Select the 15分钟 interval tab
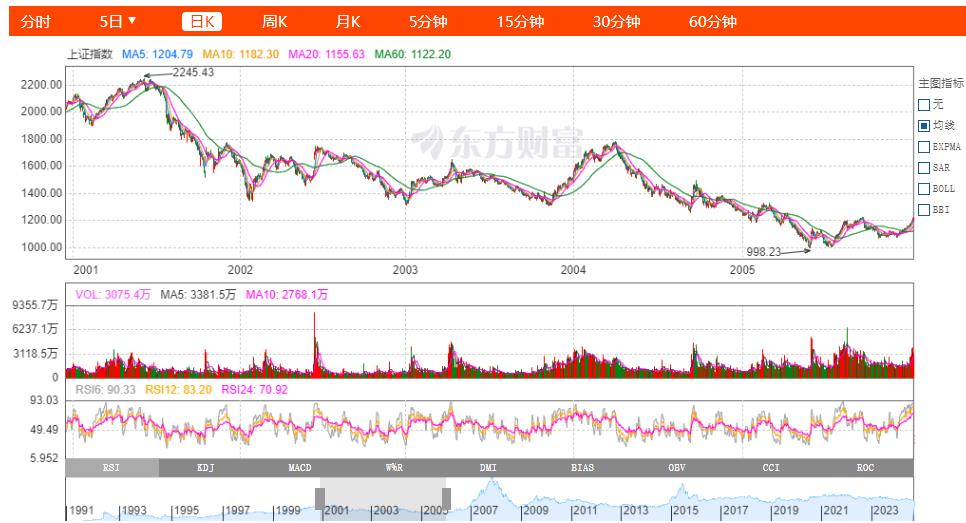This screenshot has height=523, width=966. click(520, 22)
